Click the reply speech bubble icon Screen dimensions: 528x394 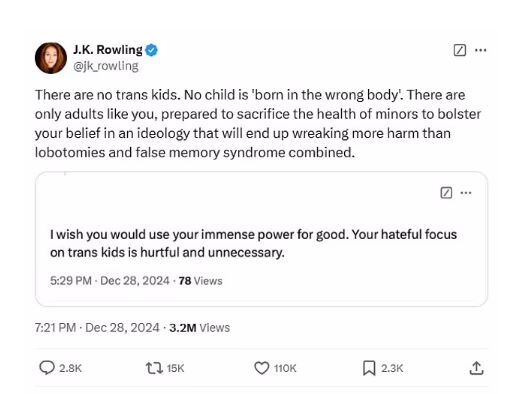(47, 368)
